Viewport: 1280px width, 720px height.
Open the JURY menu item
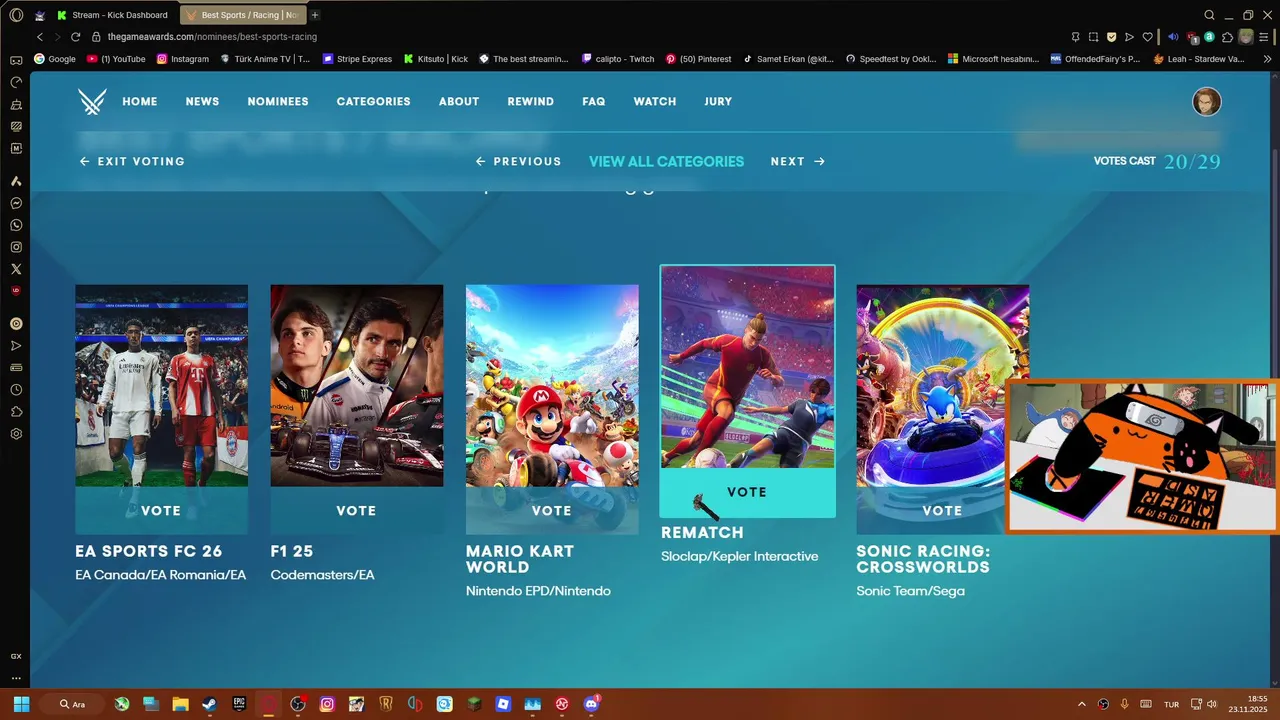pos(718,101)
